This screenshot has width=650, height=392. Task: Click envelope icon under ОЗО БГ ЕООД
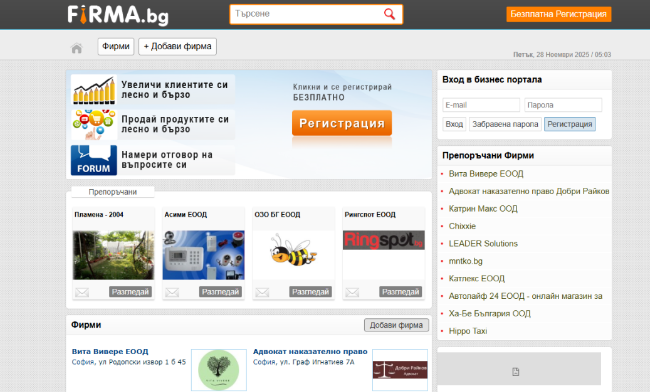coord(262,292)
